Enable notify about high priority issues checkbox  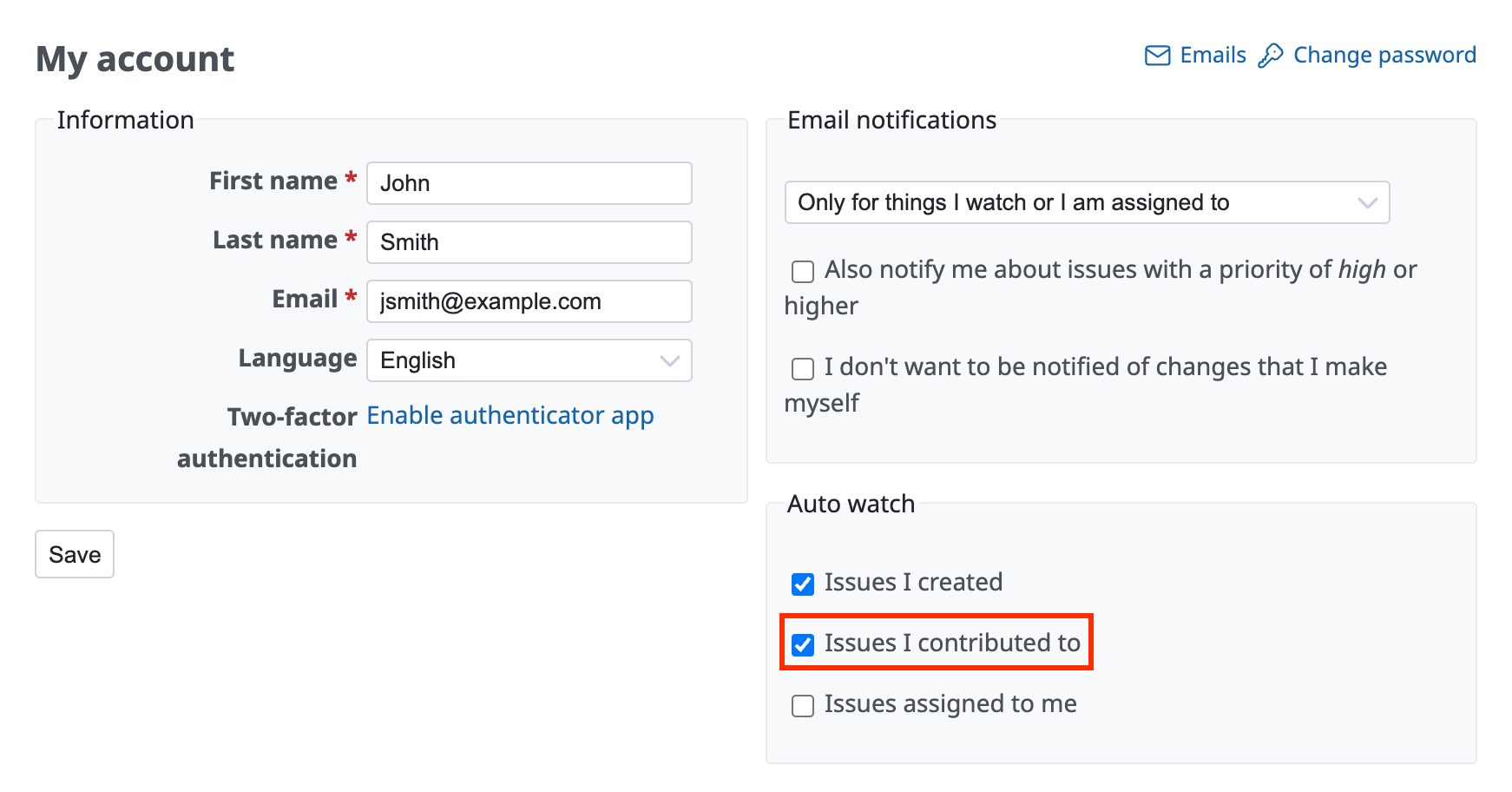[803, 272]
